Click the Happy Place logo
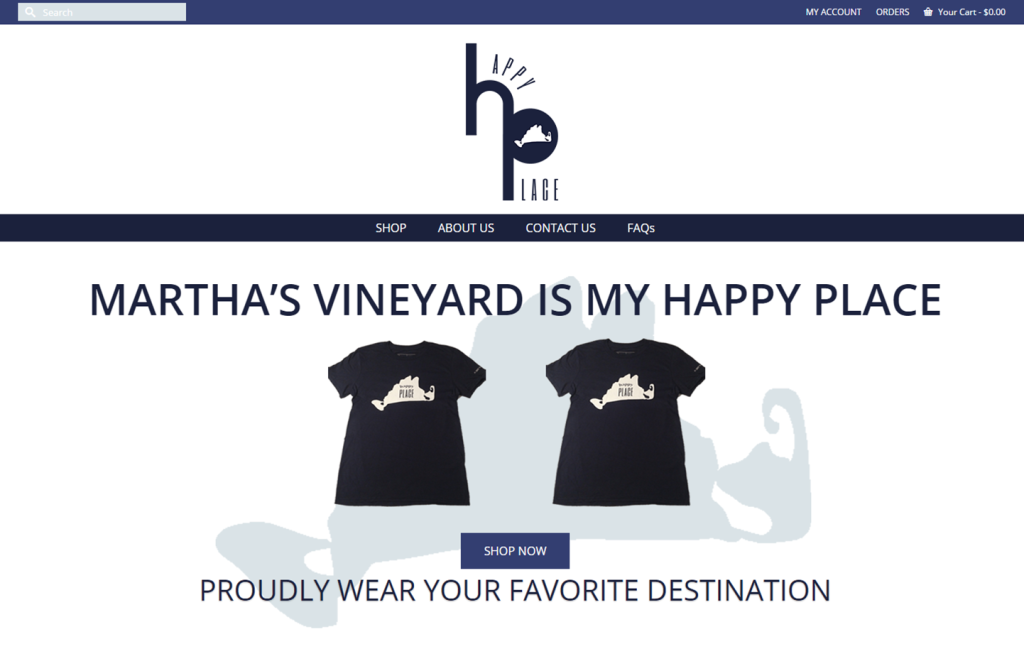This screenshot has width=1024, height=649. point(512,122)
